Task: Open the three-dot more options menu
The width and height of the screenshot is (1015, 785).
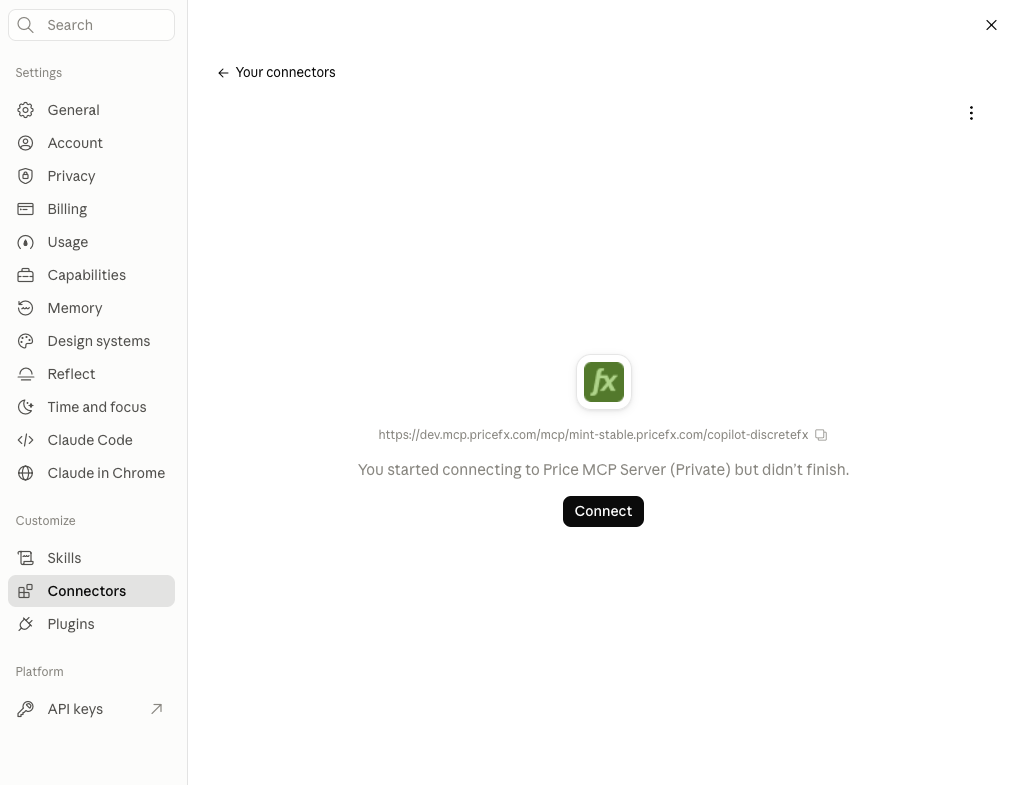Action: pos(971,113)
